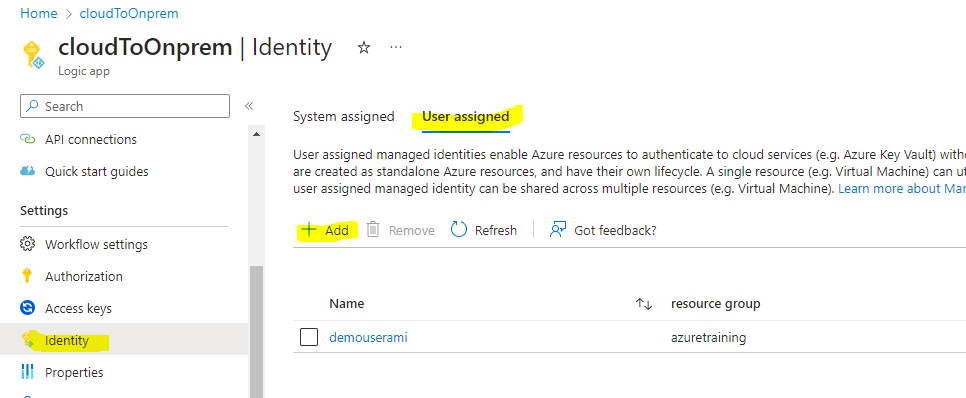This screenshot has width=966, height=398.
Task: Click the azuretraining resource group cell
Action: coord(708,337)
